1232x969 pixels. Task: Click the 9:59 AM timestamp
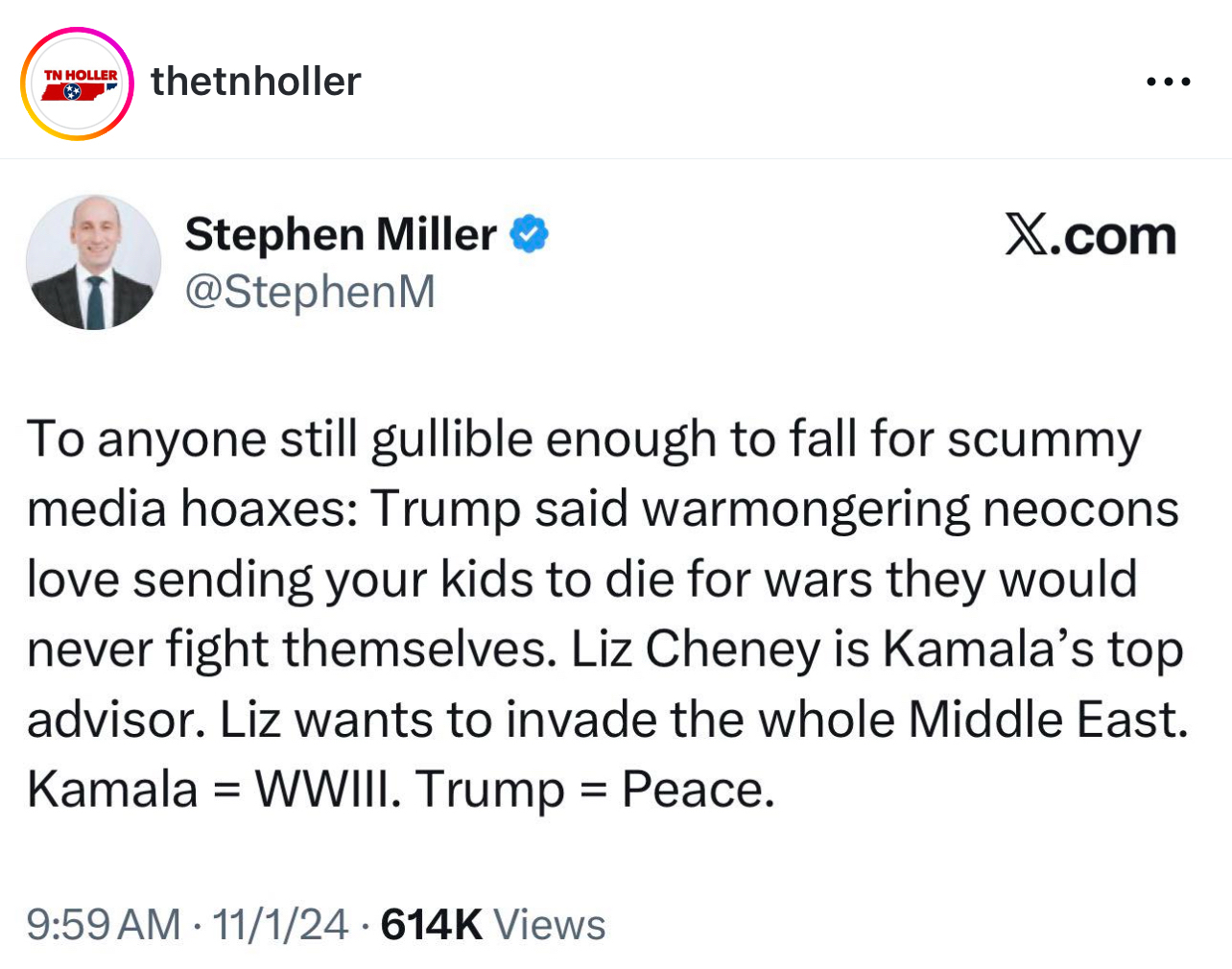tap(104, 925)
